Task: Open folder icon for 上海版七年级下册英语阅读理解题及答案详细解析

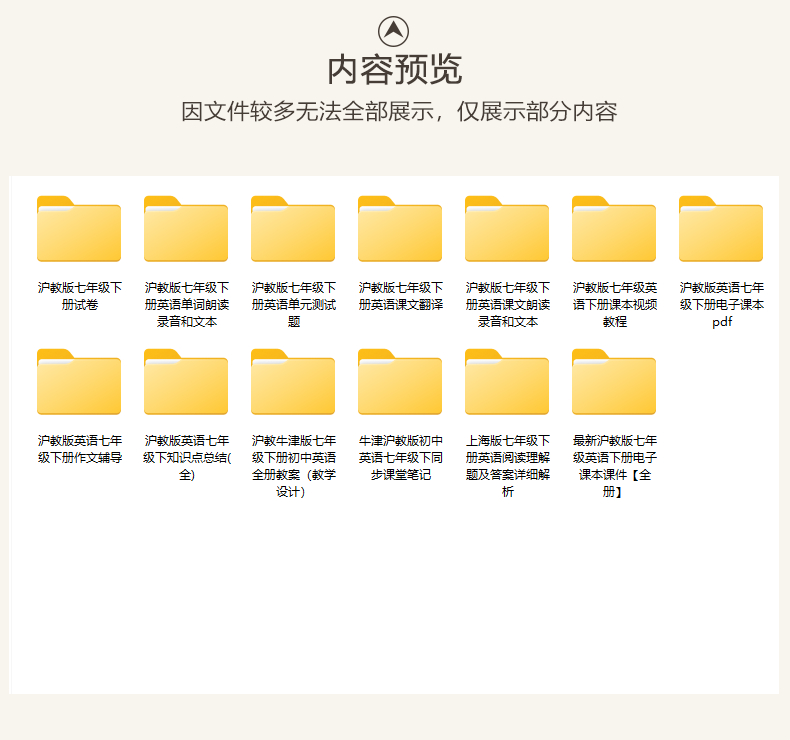Action: [x=507, y=382]
